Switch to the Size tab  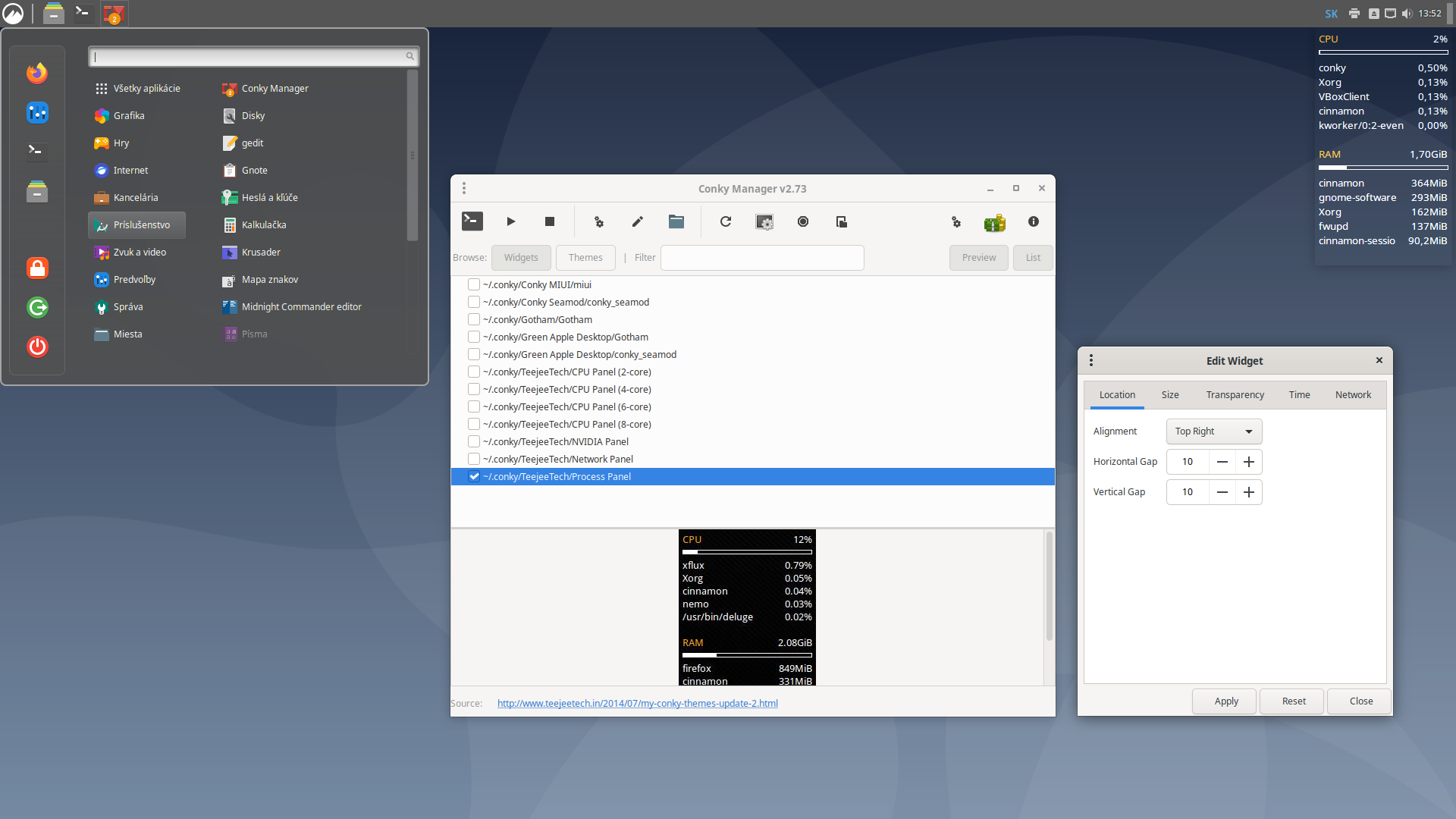pyautogui.click(x=1170, y=395)
